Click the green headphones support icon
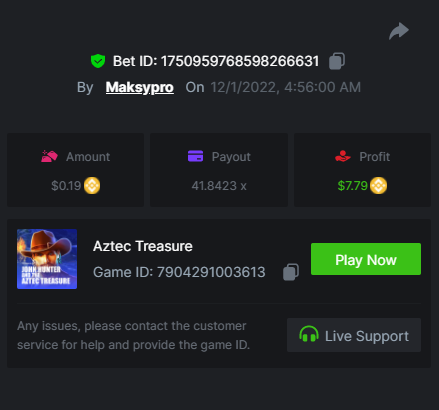Screen dimensions: 439x410 (309, 334)
